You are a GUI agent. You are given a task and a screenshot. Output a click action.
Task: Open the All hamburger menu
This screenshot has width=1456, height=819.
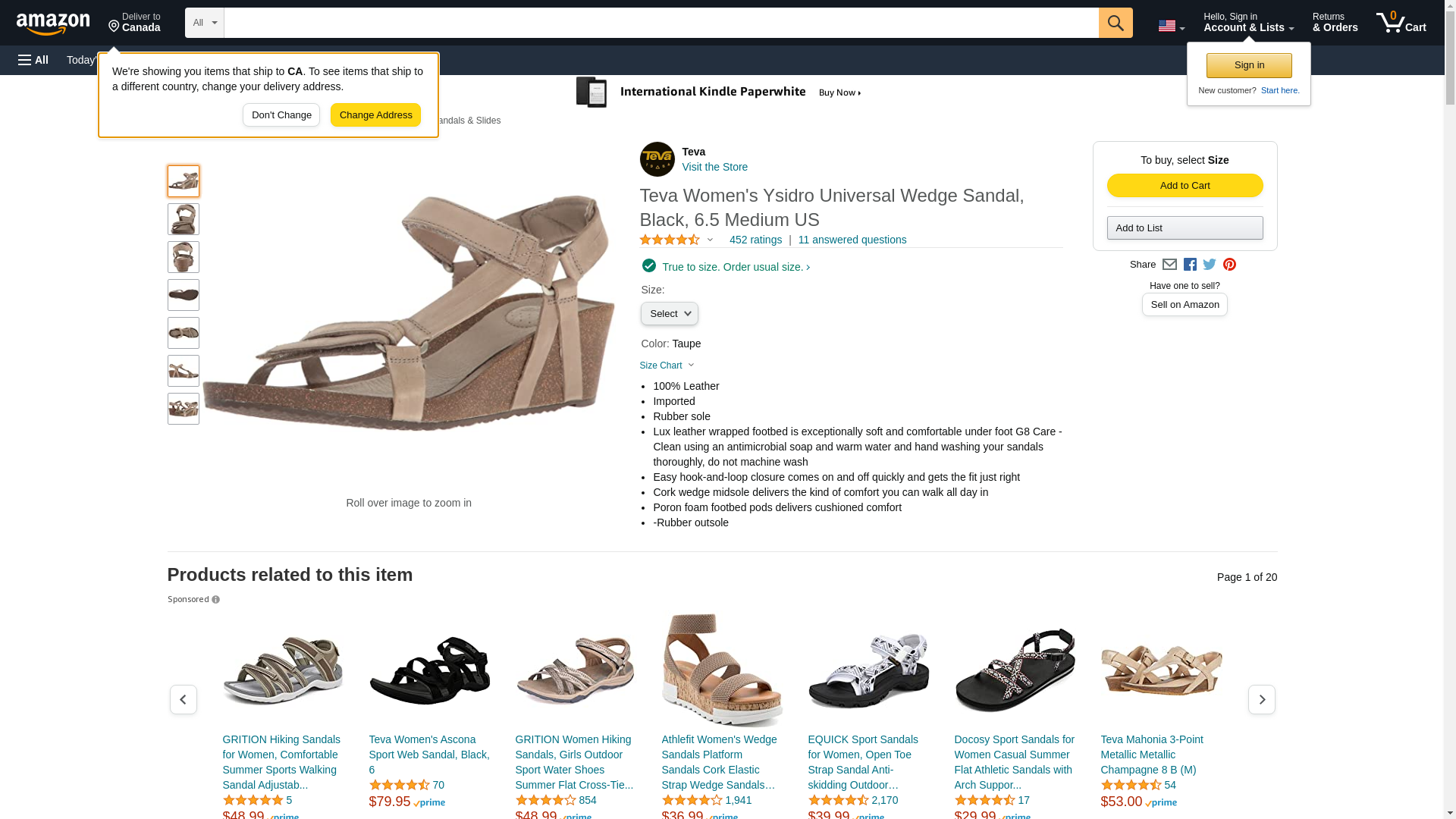pyautogui.click(x=33, y=60)
